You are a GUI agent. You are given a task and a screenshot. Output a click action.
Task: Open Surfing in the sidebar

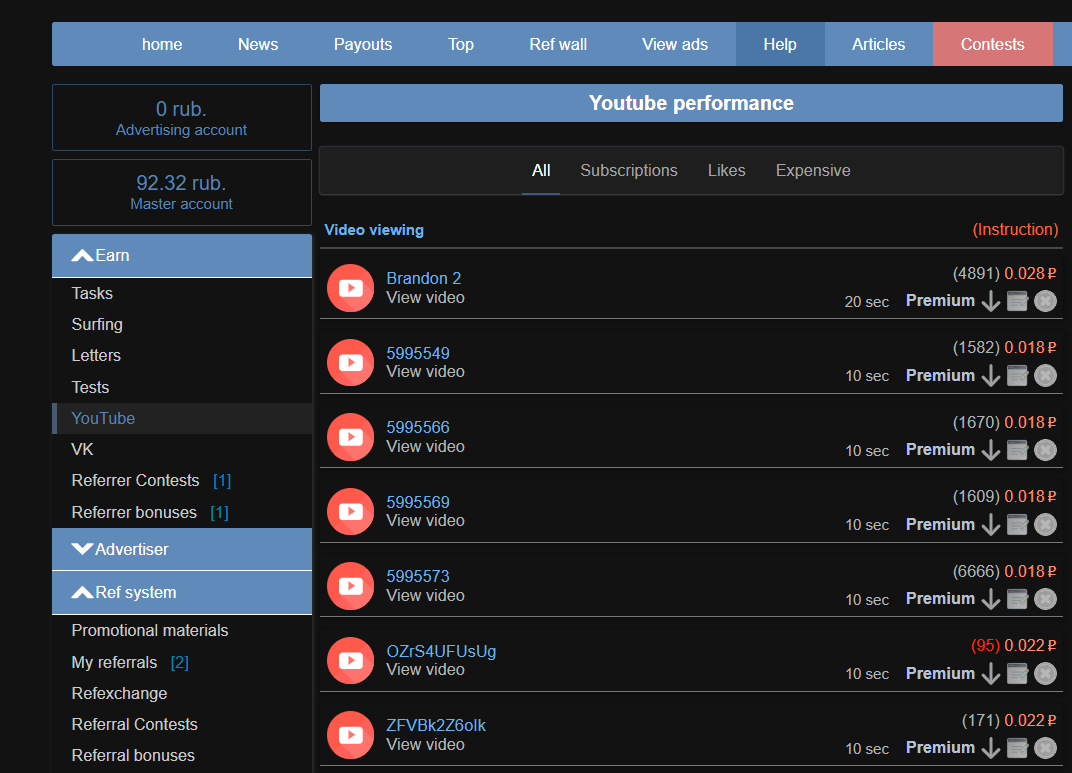tap(97, 325)
